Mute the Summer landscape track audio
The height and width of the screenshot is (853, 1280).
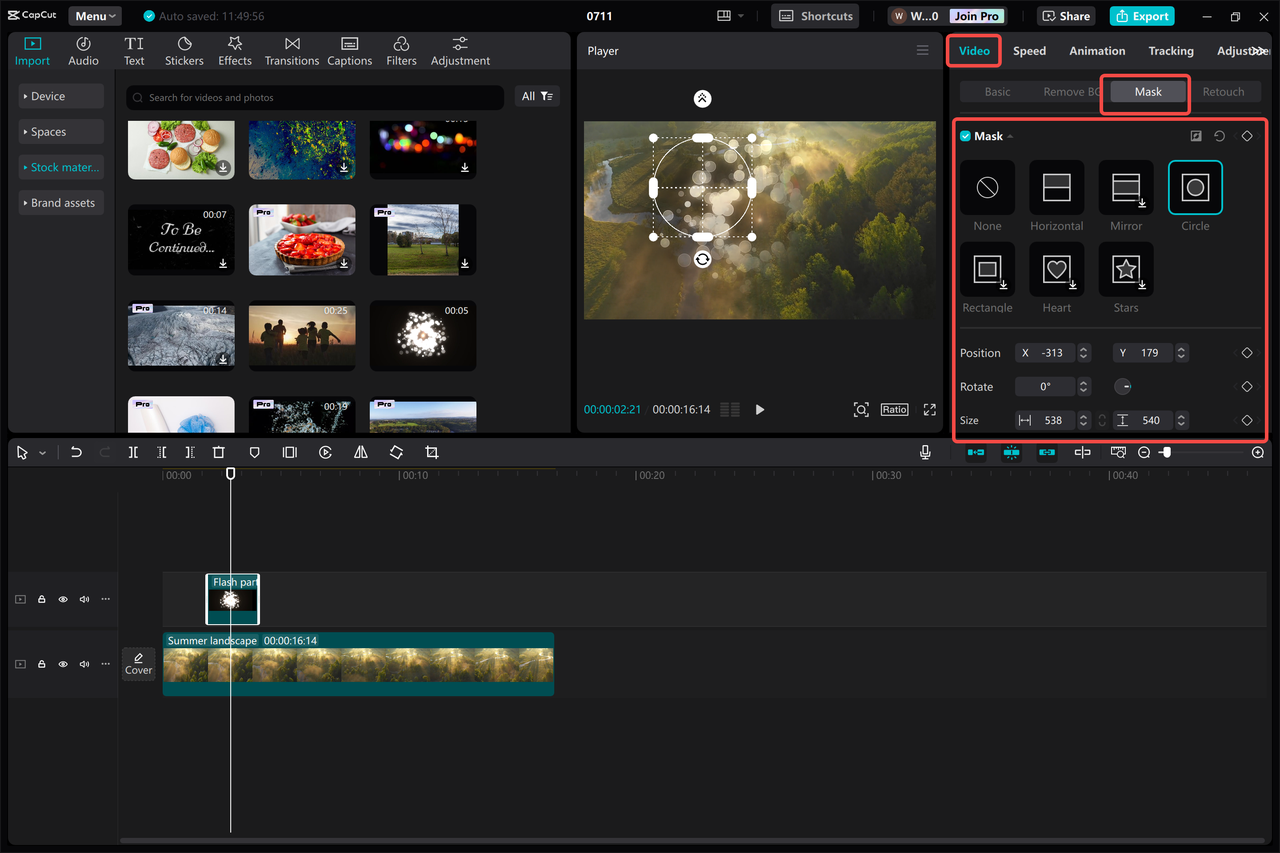(84, 664)
